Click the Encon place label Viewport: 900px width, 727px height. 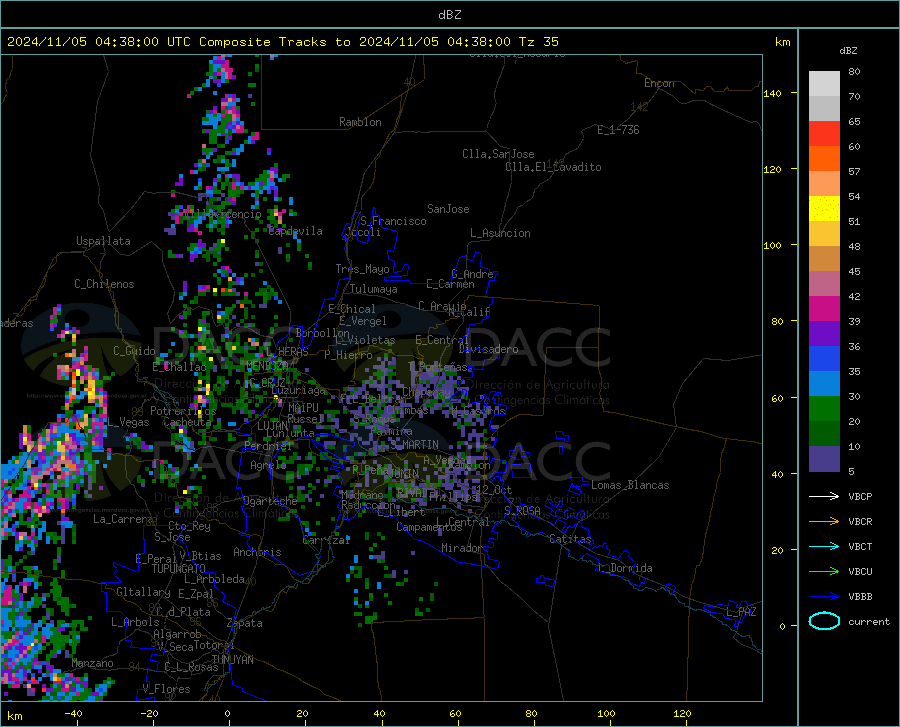(659, 83)
